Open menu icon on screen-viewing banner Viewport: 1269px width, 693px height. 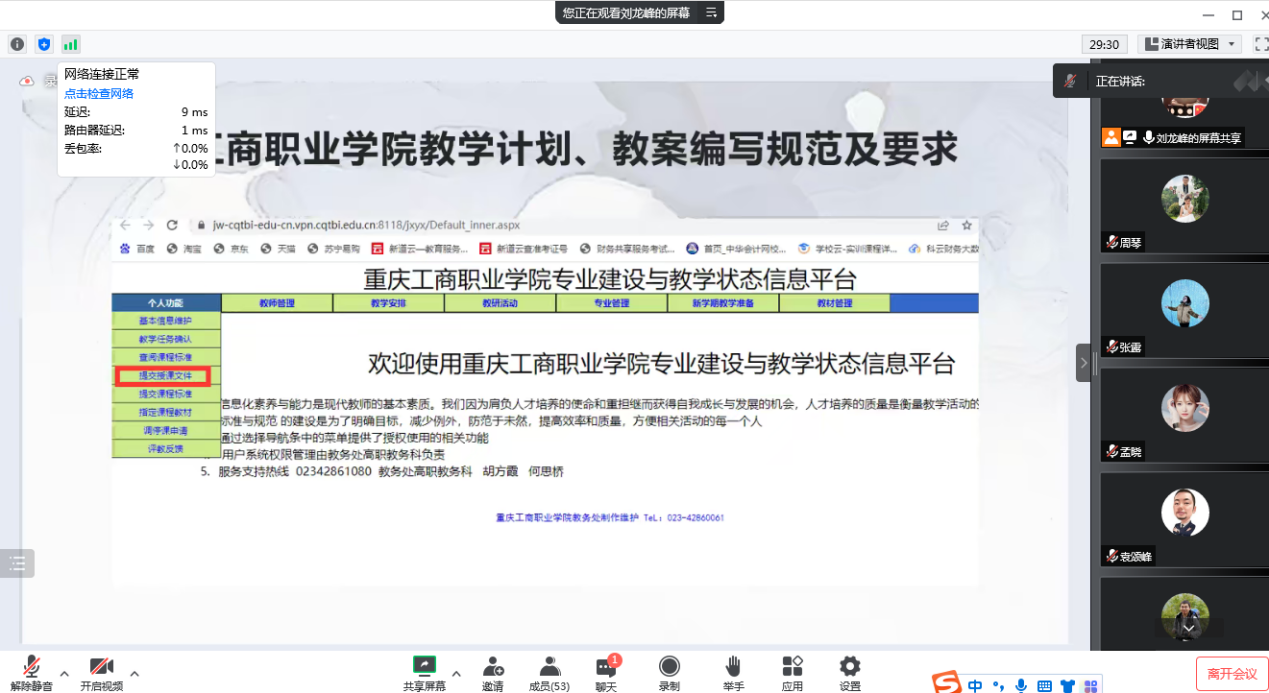(711, 12)
